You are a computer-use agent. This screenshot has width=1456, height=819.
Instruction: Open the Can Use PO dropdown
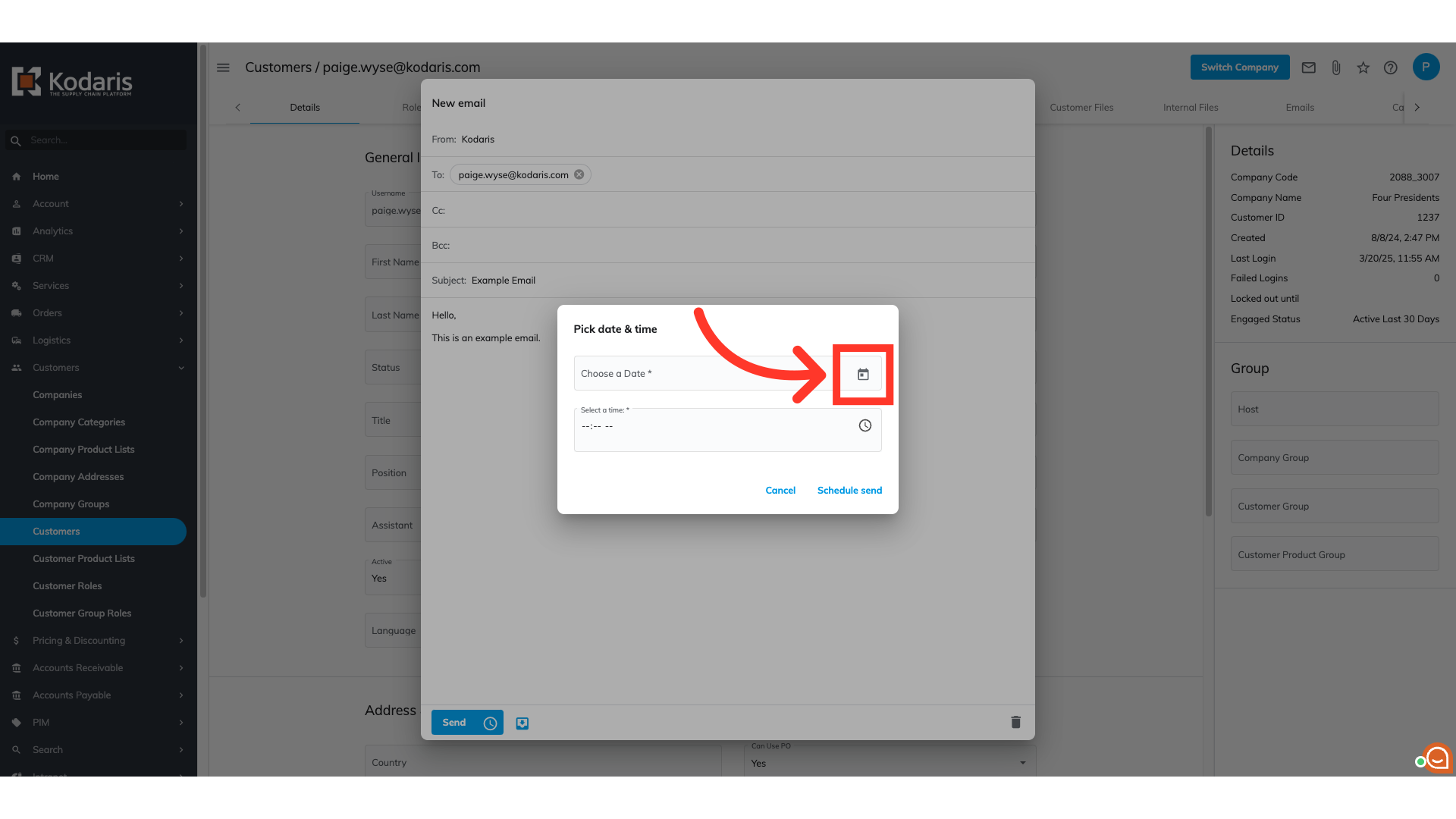pos(889,762)
